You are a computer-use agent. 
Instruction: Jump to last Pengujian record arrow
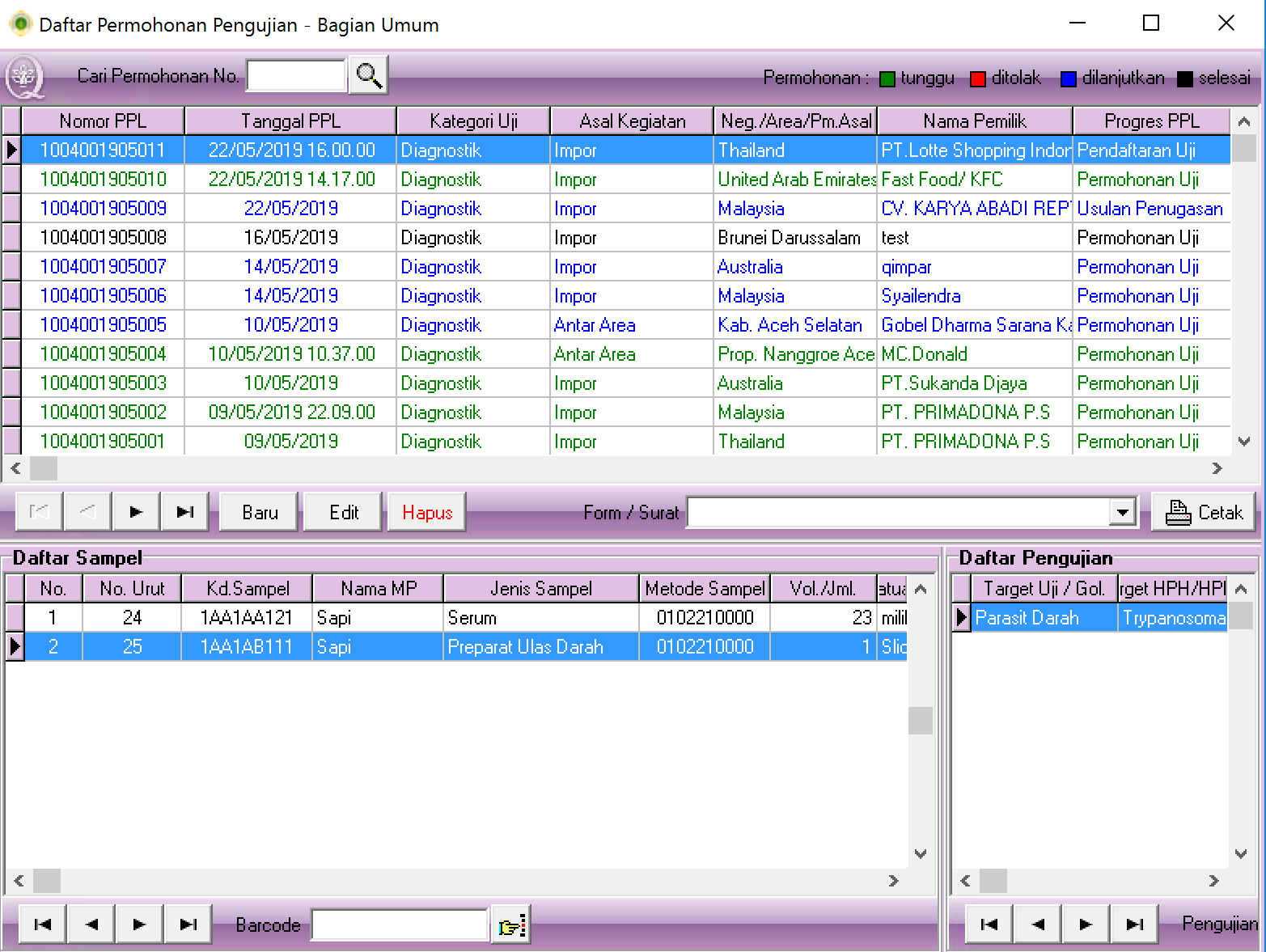pos(1134,924)
